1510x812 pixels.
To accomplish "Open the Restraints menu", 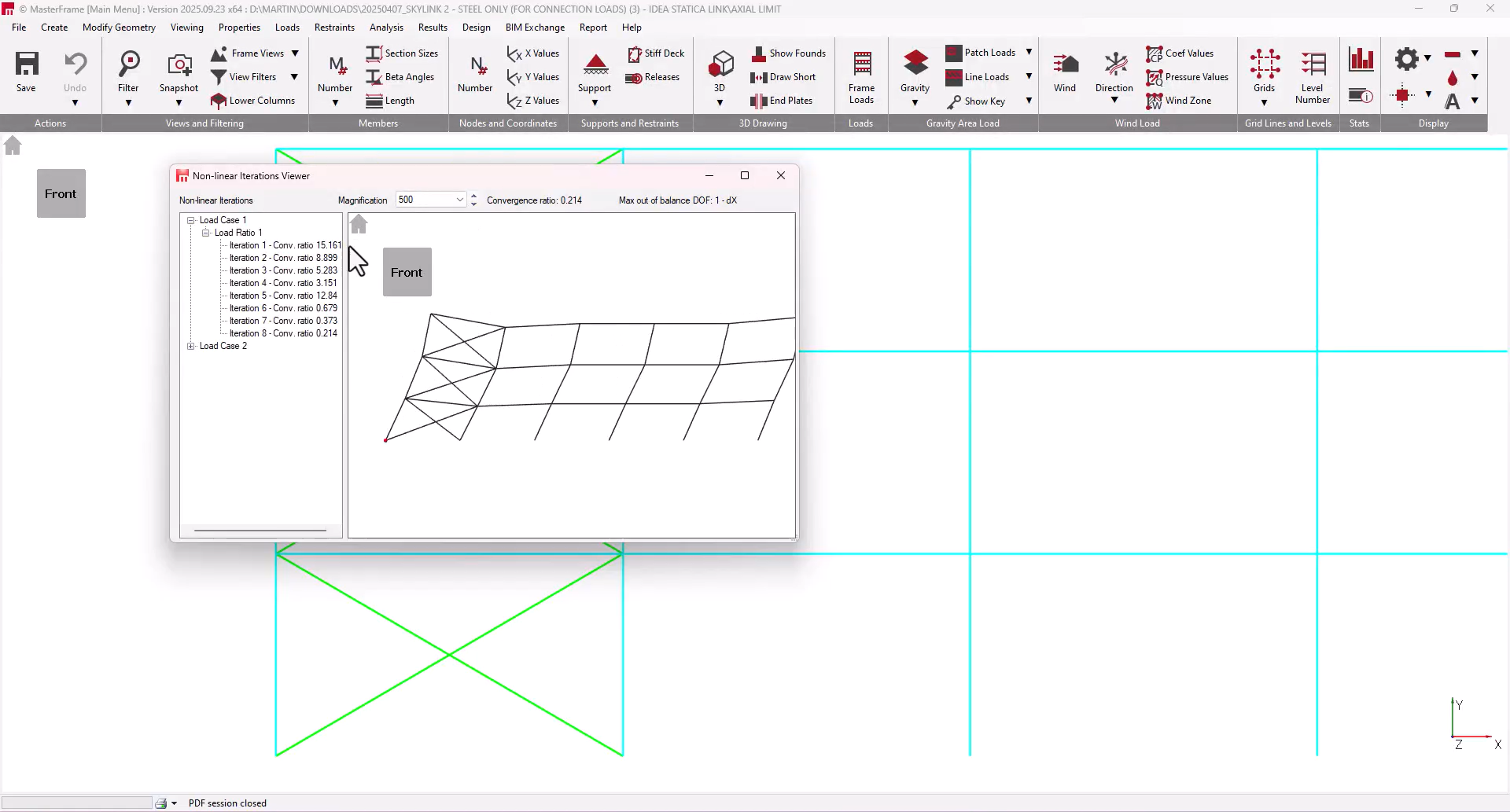I will point(334,28).
